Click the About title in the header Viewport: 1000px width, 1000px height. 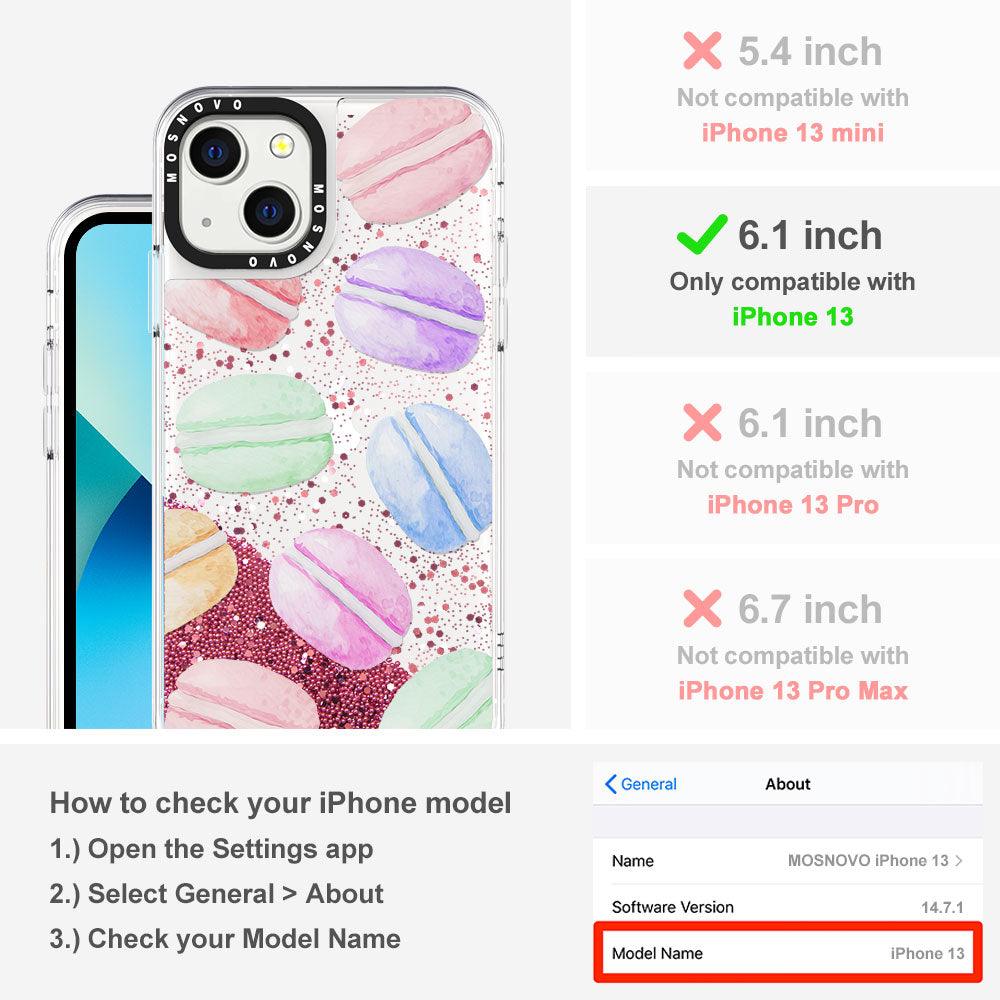(788, 784)
